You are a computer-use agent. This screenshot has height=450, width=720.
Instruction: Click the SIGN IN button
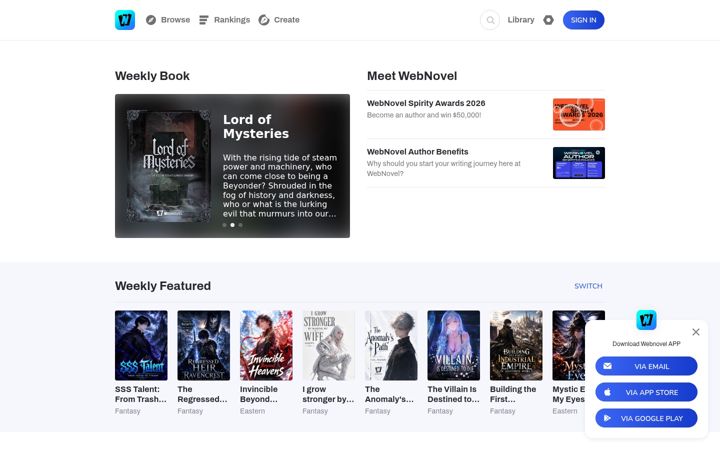point(583,20)
